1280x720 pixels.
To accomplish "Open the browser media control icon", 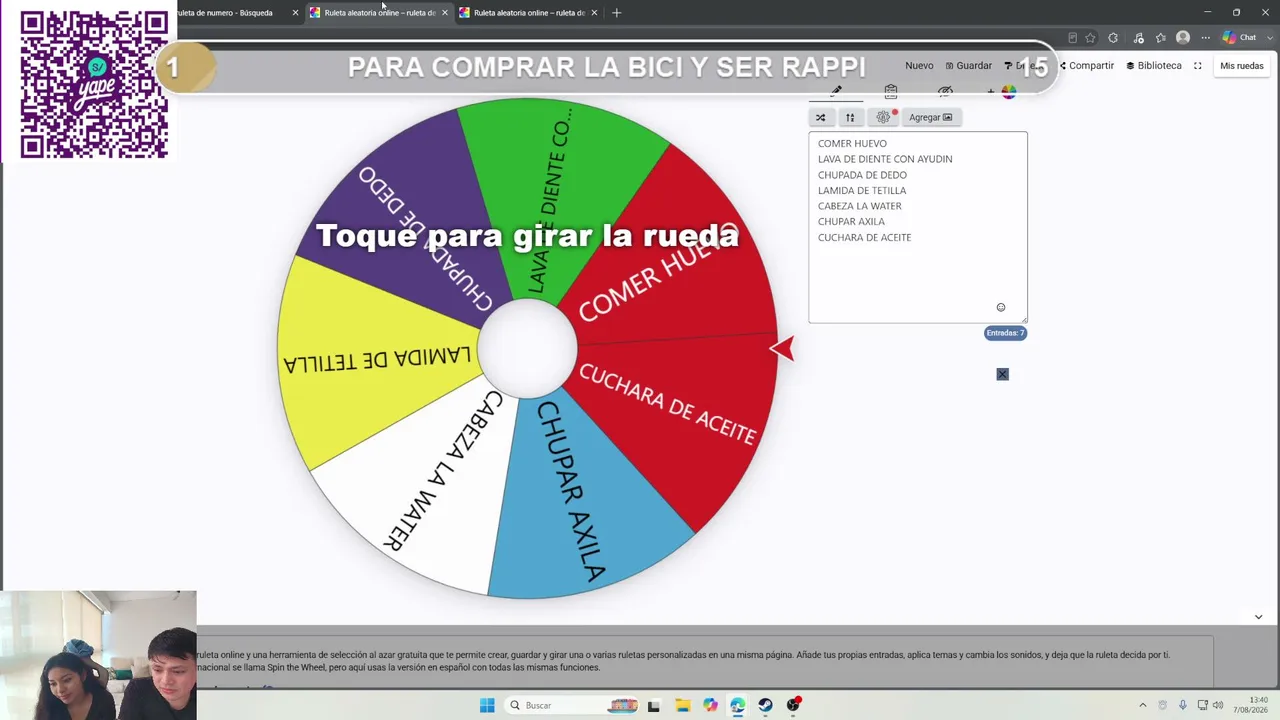I will click(1138, 38).
